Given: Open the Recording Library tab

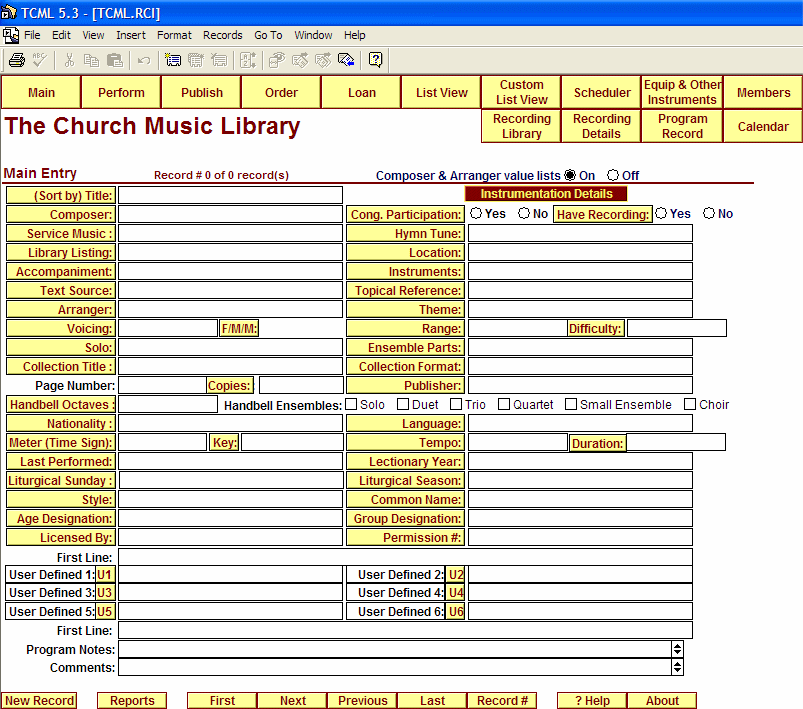Looking at the screenshot, I should pyautogui.click(x=521, y=126).
